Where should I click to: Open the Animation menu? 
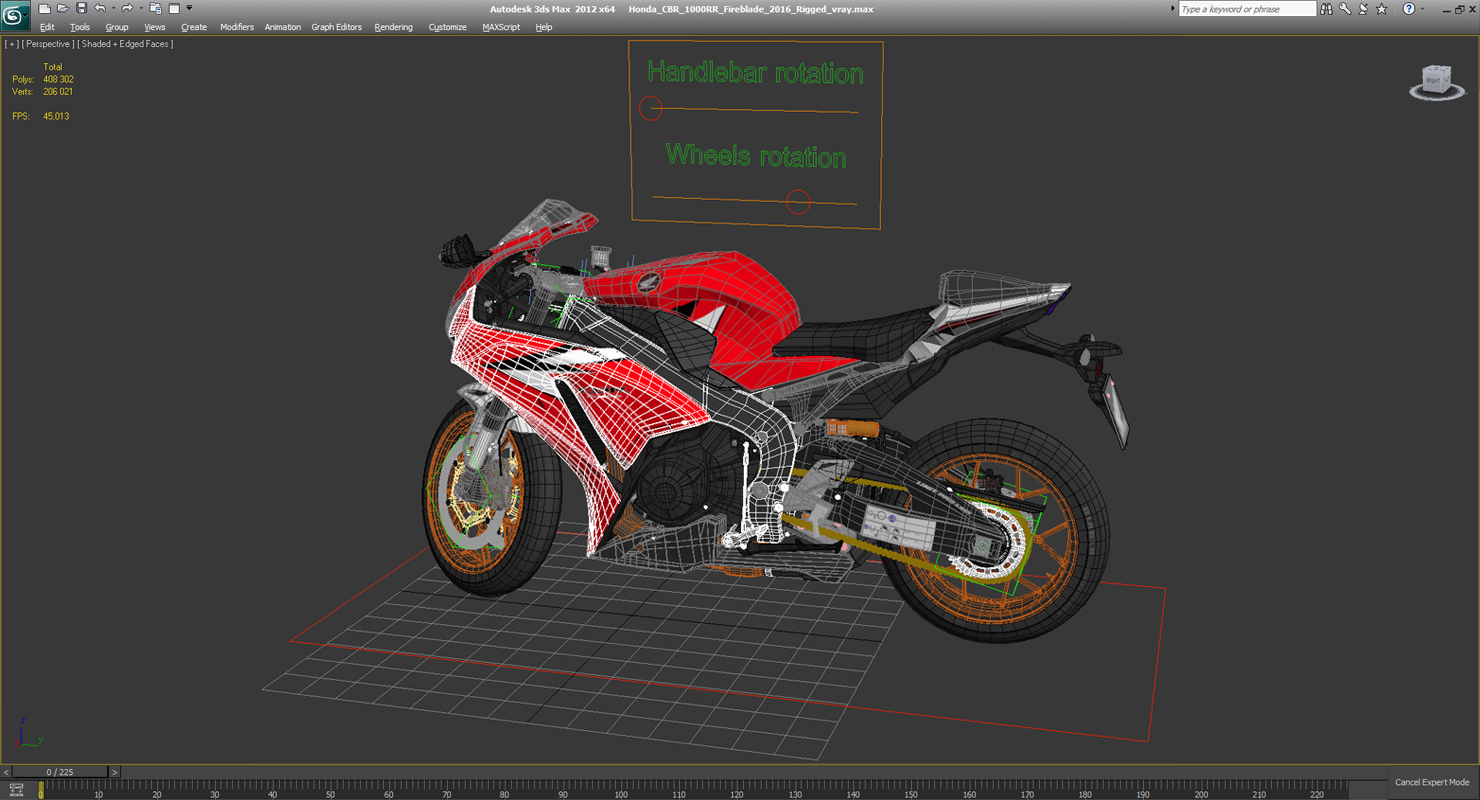pyautogui.click(x=282, y=27)
